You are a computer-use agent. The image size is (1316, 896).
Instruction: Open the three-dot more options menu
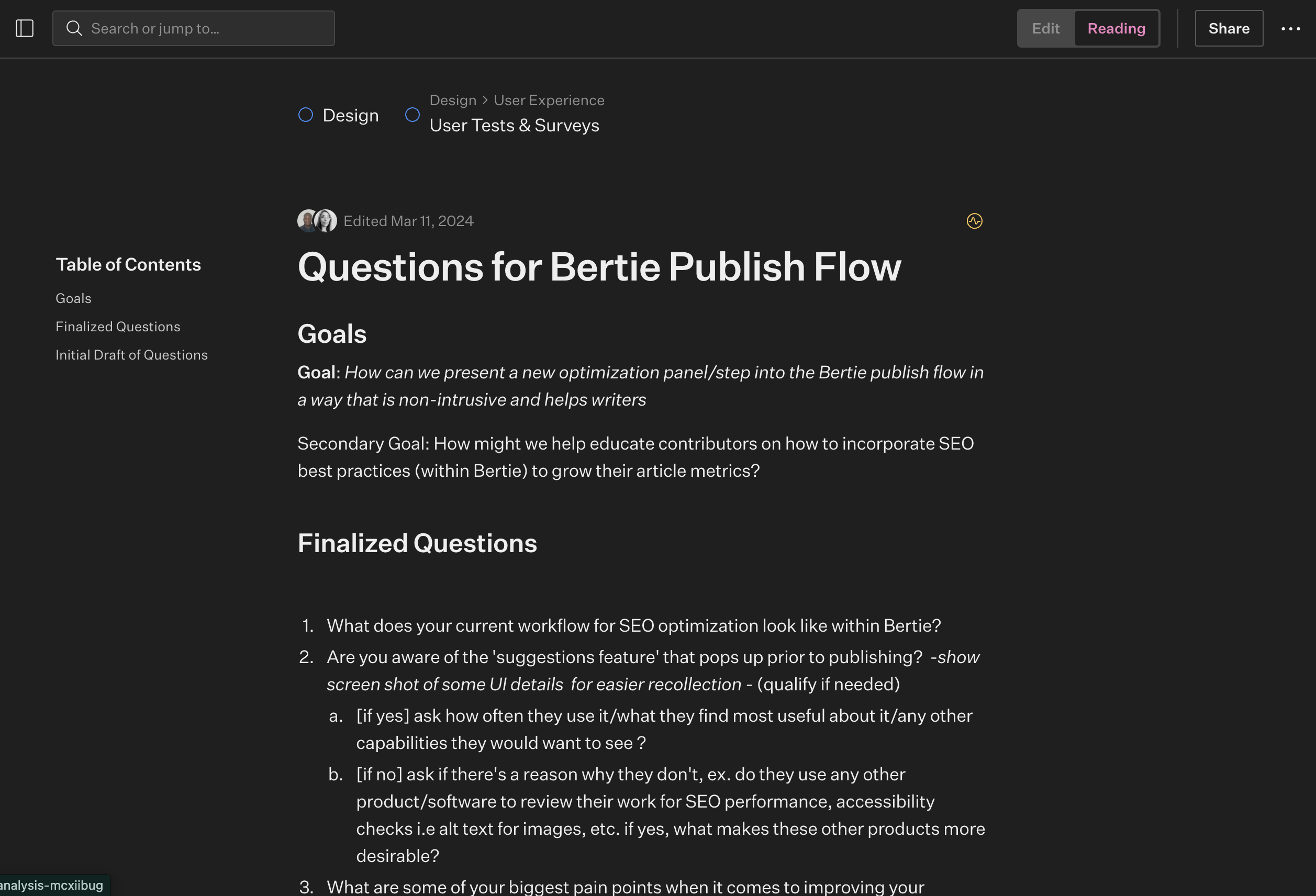(x=1290, y=28)
